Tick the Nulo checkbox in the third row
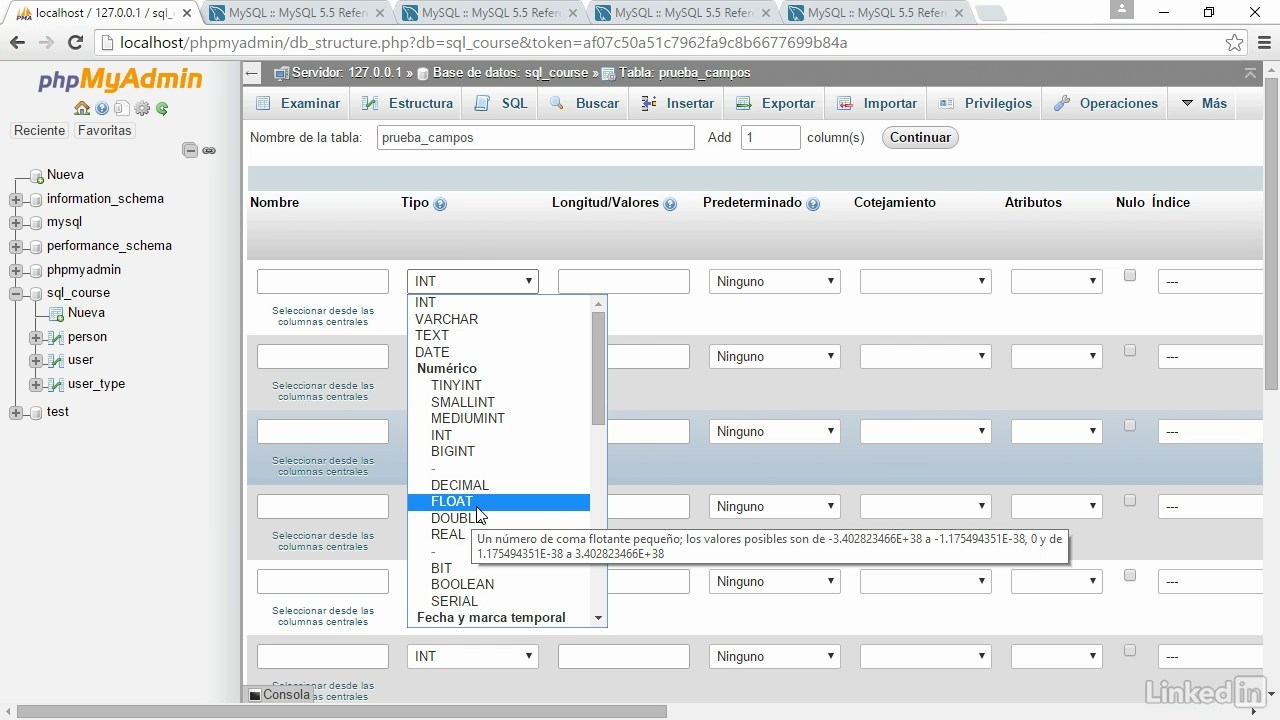The image size is (1280, 720). coord(1130,425)
